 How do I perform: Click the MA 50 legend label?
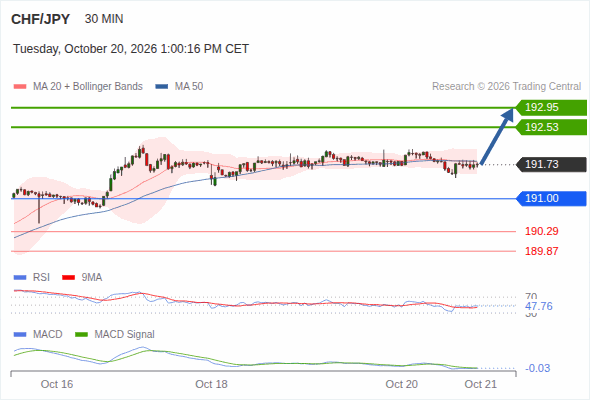(x=189, y=87)
